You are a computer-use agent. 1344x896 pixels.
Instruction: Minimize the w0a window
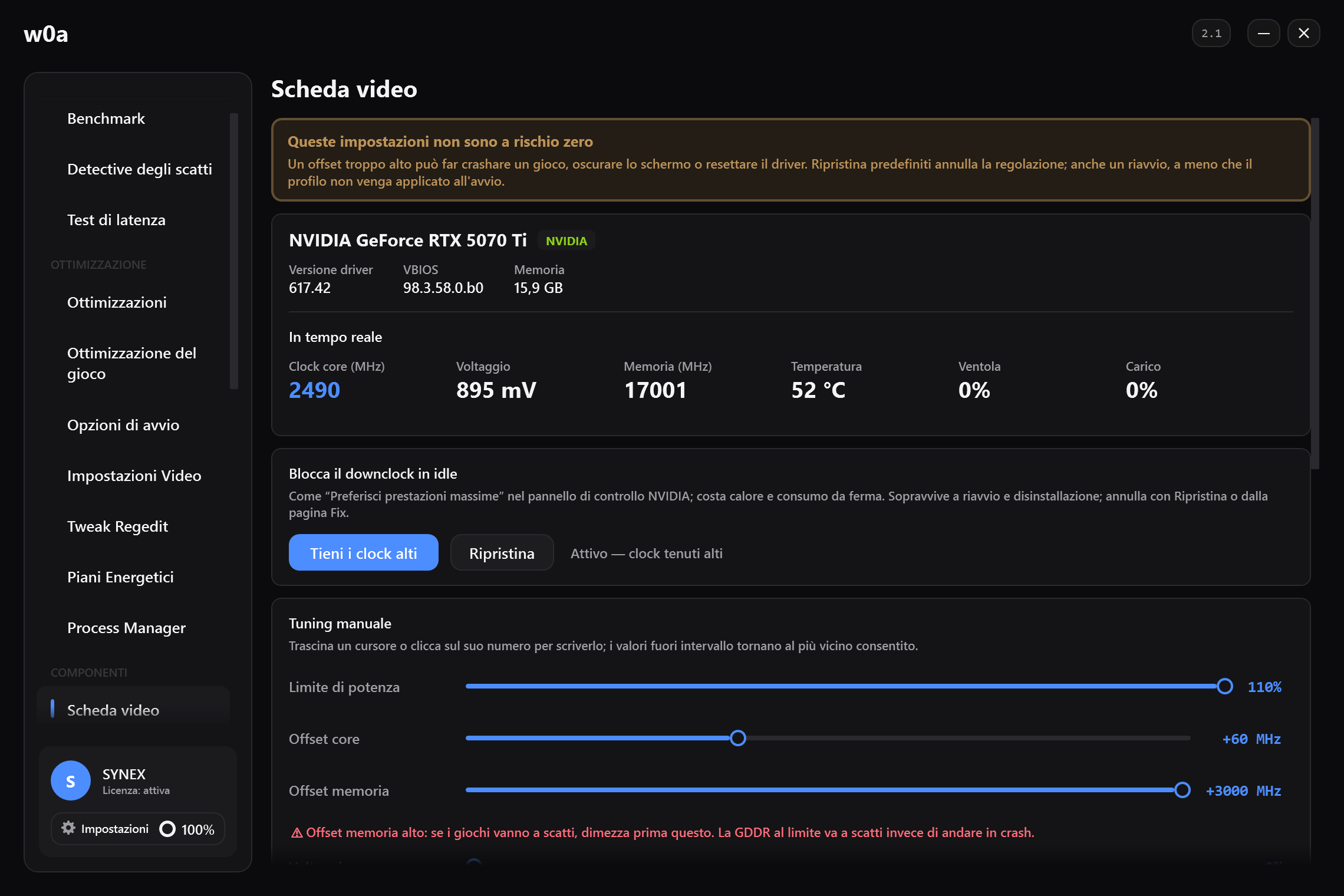[x=1264, y=34]
